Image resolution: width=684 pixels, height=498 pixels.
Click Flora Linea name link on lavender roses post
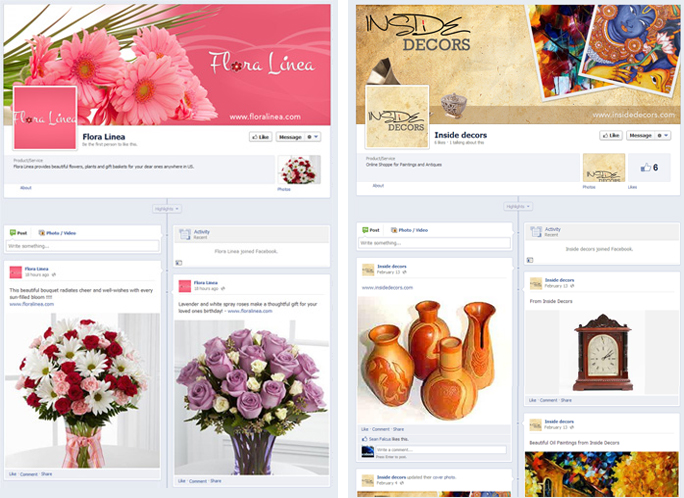pyautogui.click(x=205, y=283)
